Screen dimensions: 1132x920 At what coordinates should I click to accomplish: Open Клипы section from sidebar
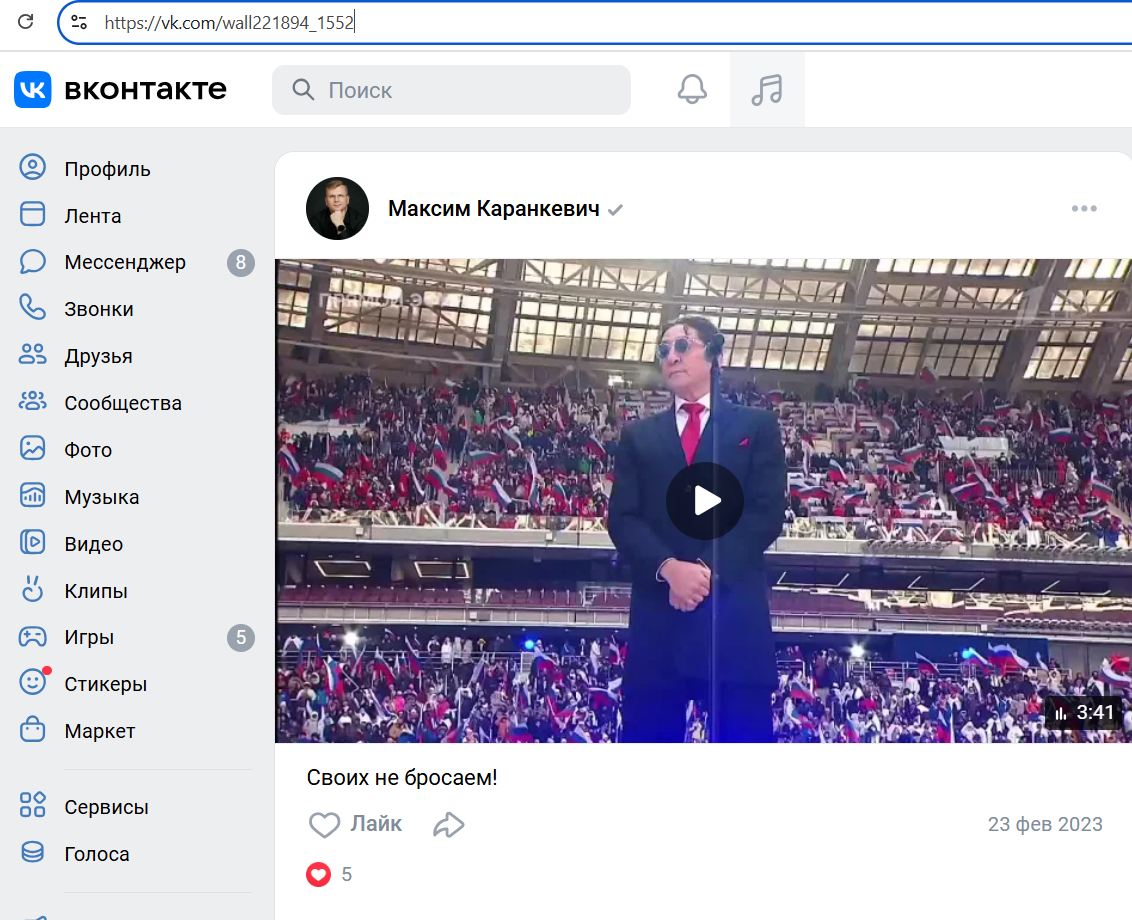(95, 591)
